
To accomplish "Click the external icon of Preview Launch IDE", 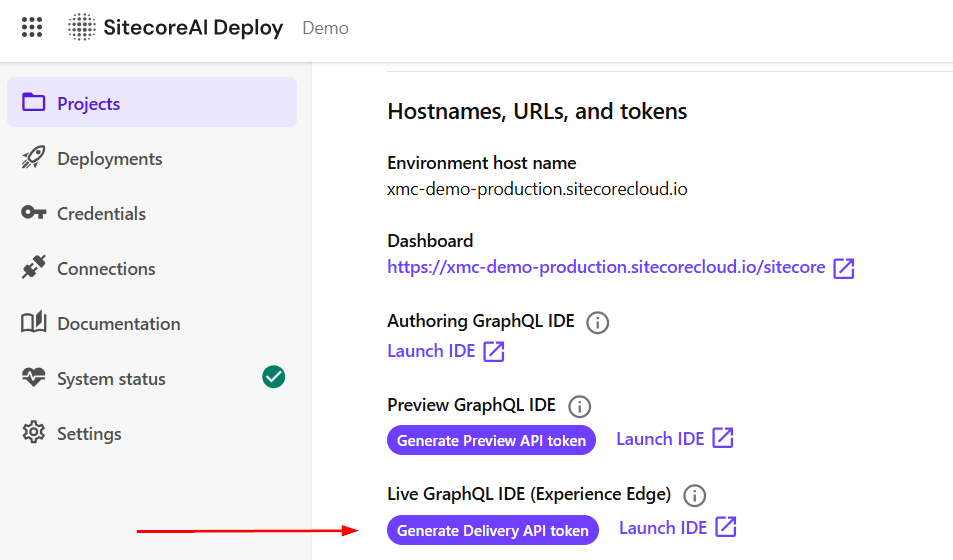I will [x=723, y=438].
